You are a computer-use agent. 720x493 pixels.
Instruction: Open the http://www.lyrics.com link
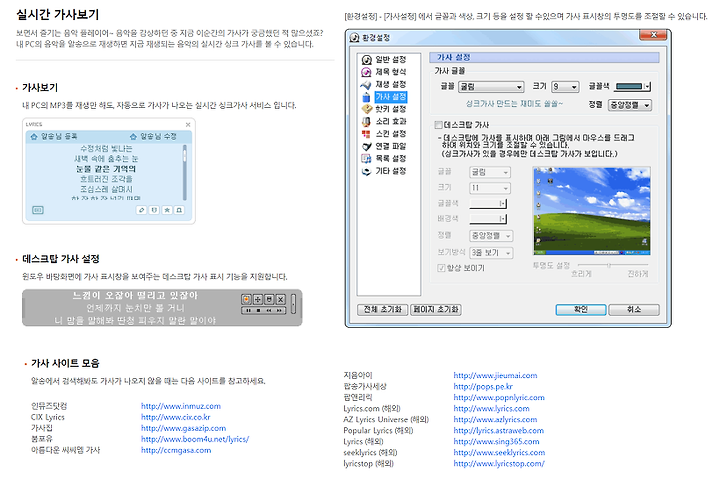pyautogui.click(x=491, y=409)
